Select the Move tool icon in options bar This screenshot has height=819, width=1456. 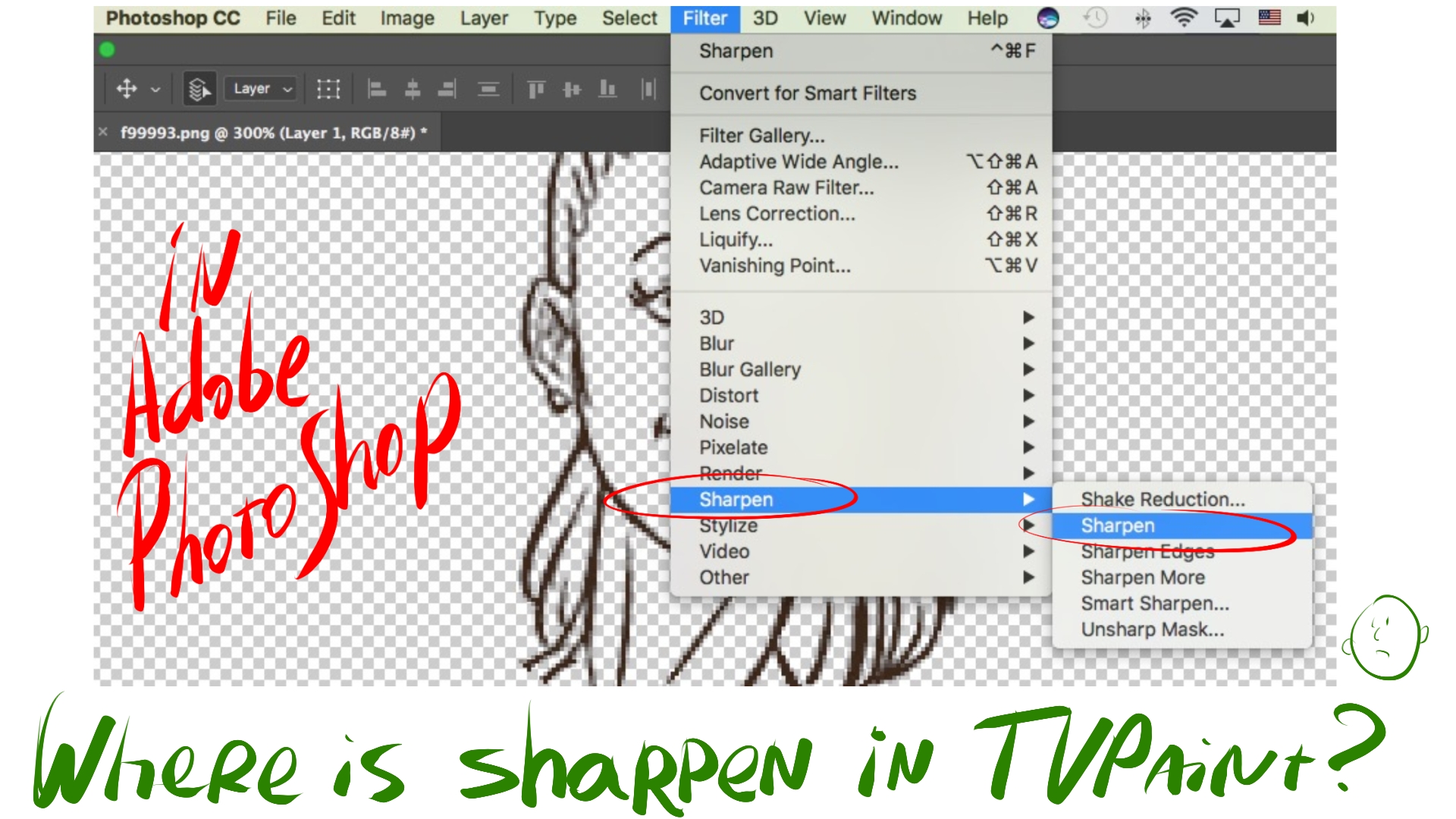point(127,89)
